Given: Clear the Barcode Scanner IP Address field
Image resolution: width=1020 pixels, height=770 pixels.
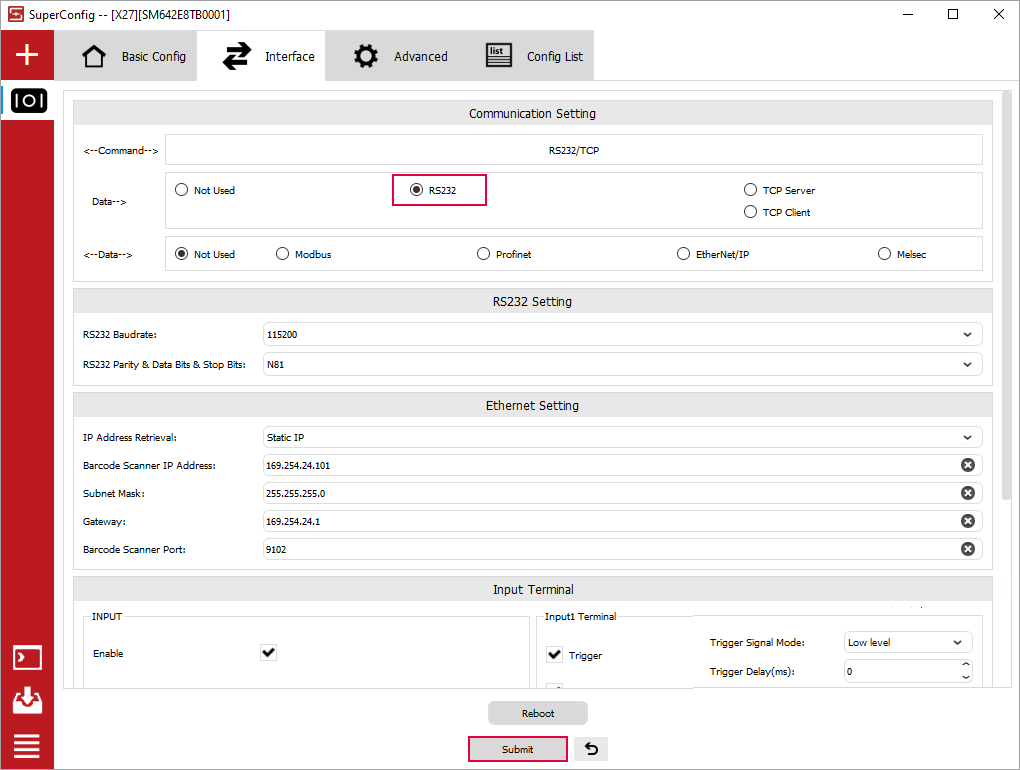Looking at the screenshot, I should (967, 465).
